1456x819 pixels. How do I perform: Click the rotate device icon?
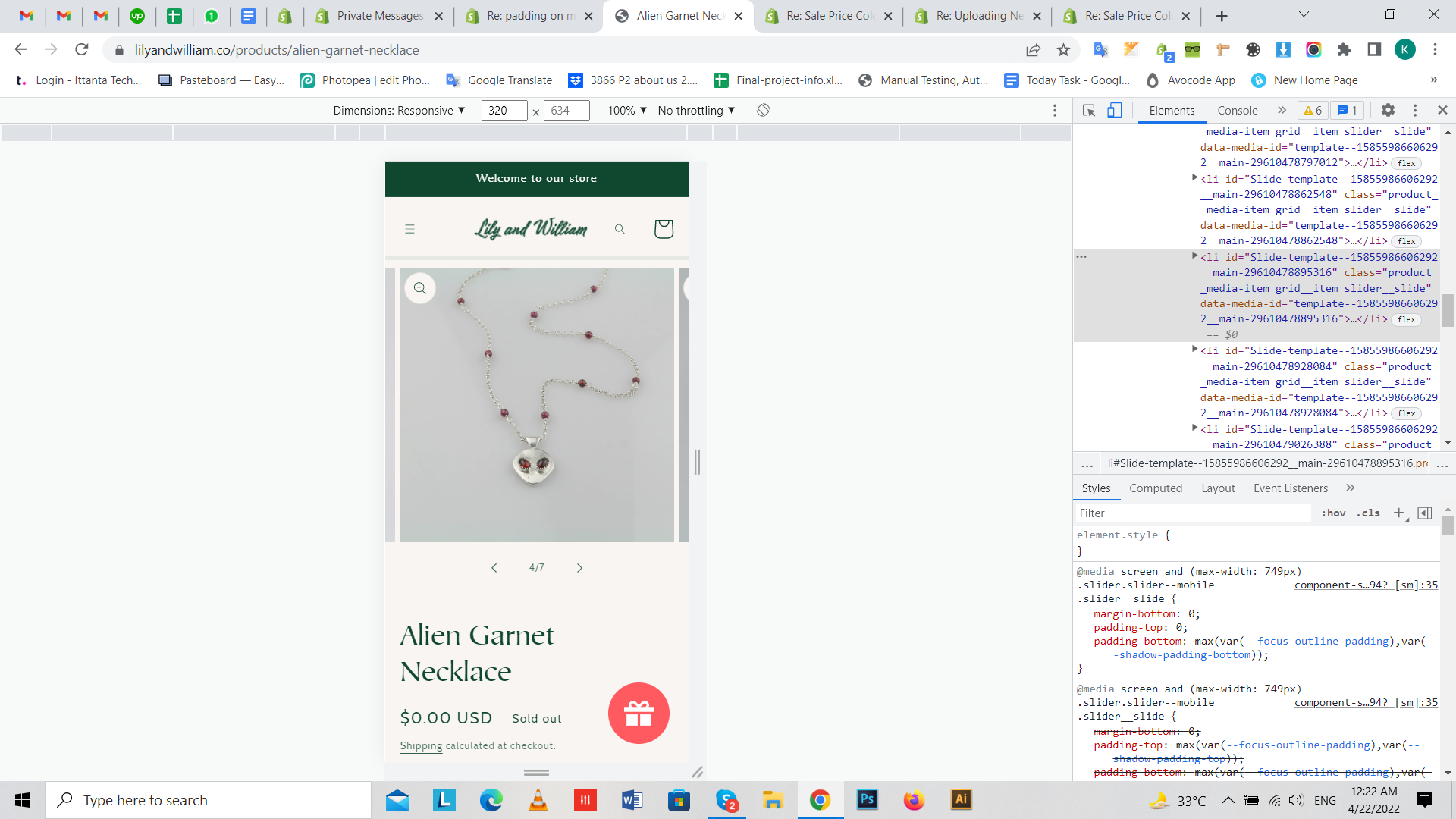(x=763, y=111)
